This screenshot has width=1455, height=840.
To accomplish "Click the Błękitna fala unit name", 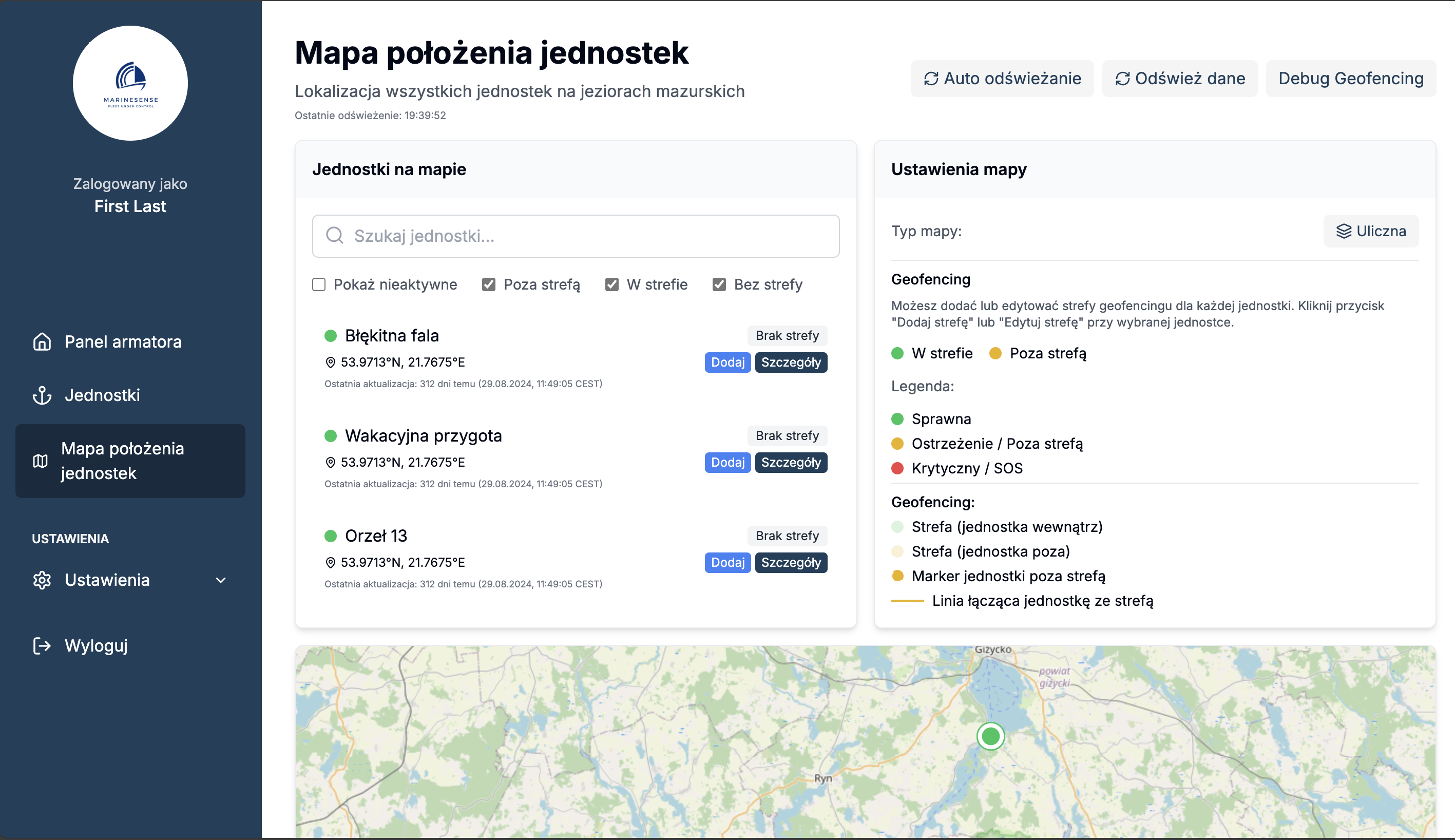I will click(392, 336).
